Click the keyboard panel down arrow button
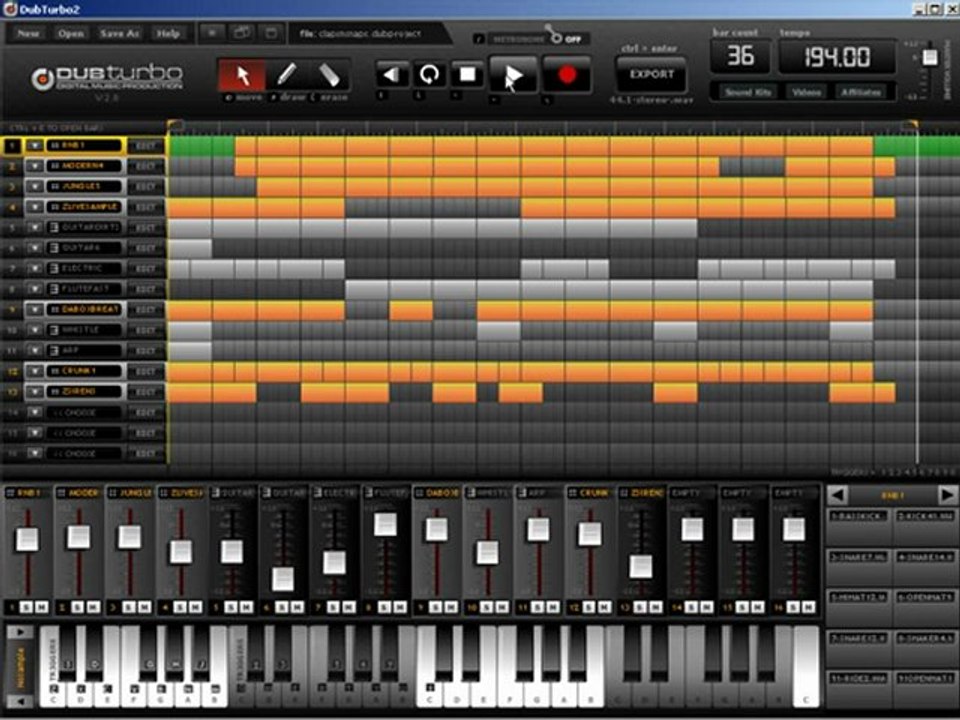Screen dimensions: 960x720 pyautogui.click(x=20, y=701)
